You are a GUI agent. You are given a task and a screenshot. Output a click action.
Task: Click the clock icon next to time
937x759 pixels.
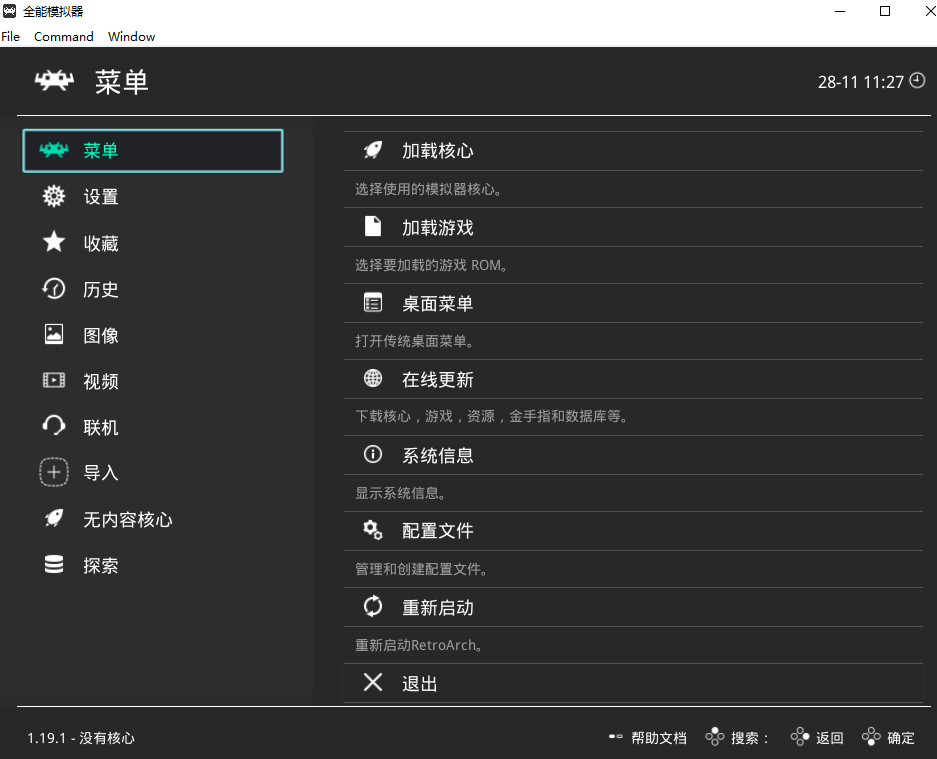pos(917,81)
